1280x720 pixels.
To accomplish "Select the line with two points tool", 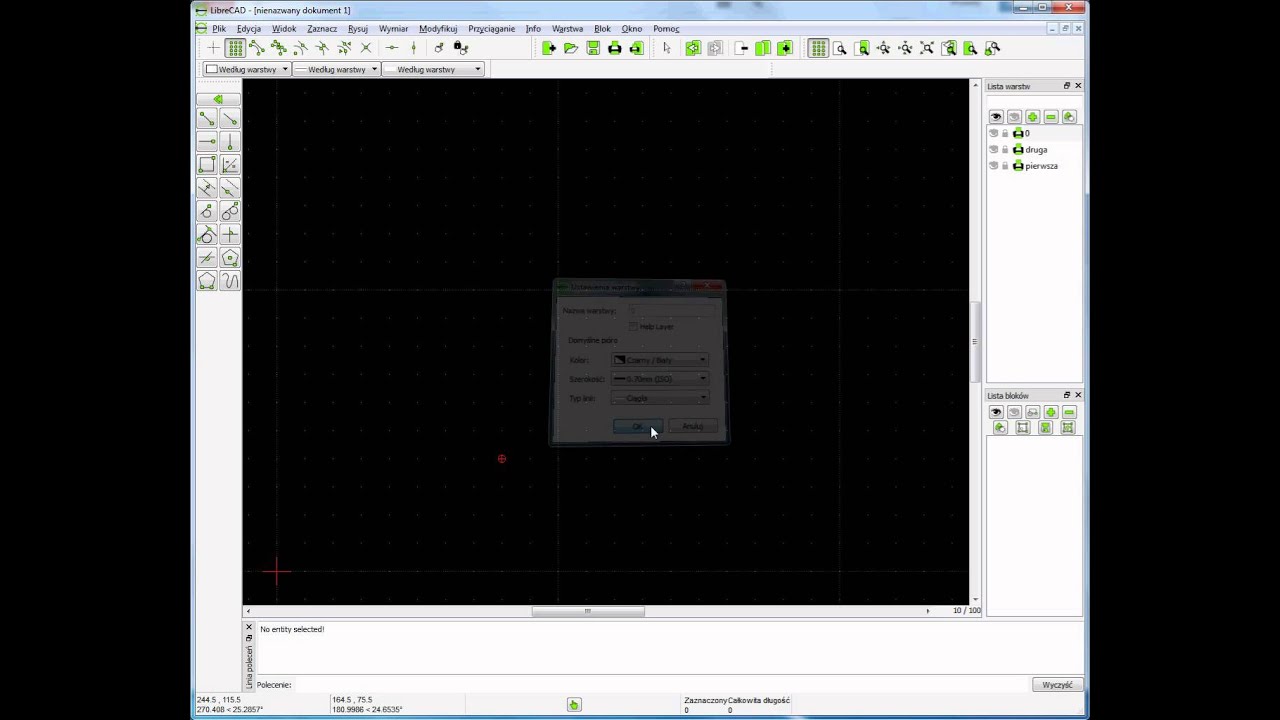I will coord(207,119).
